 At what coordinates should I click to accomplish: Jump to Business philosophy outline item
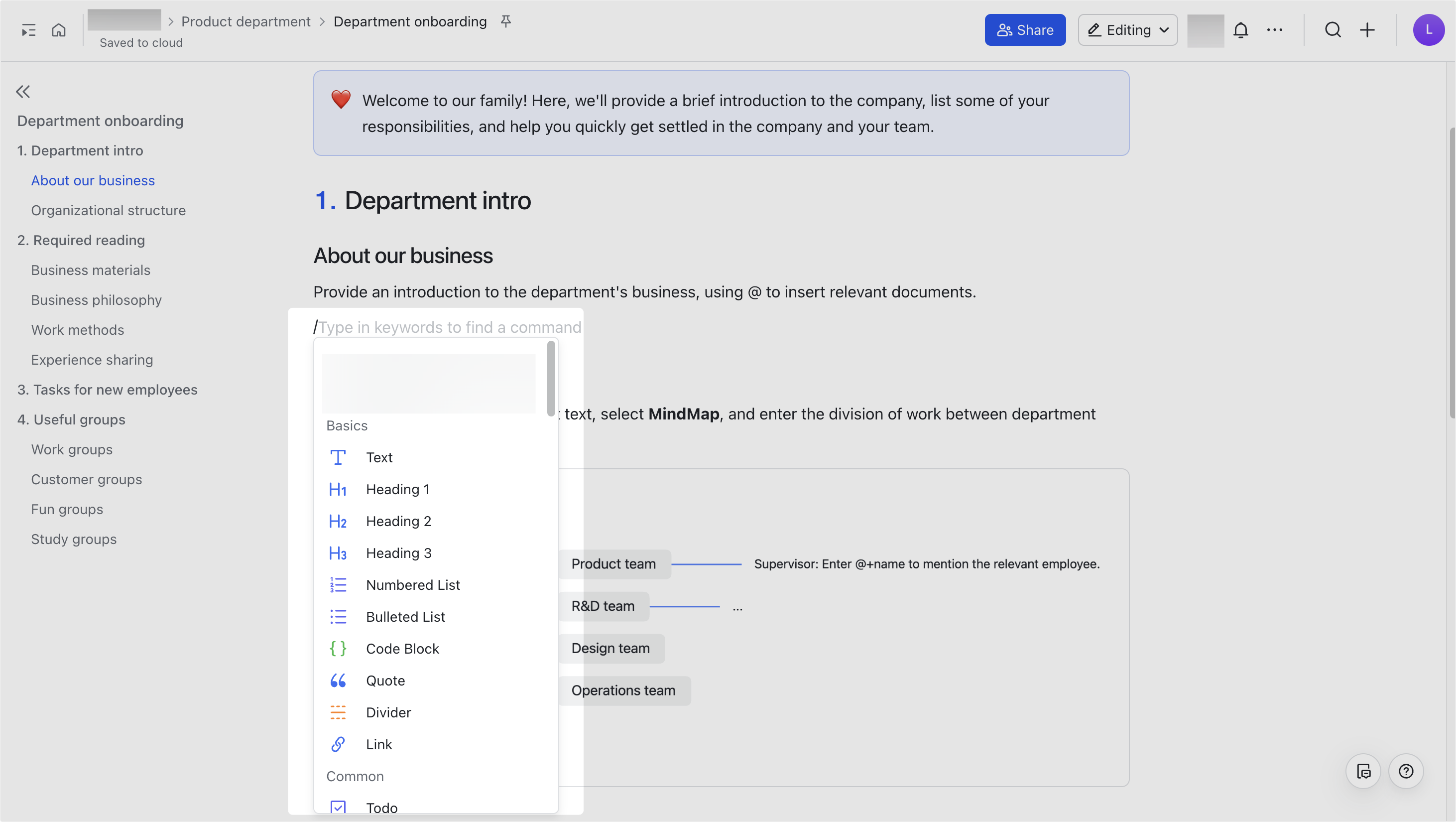coord(96,300)
